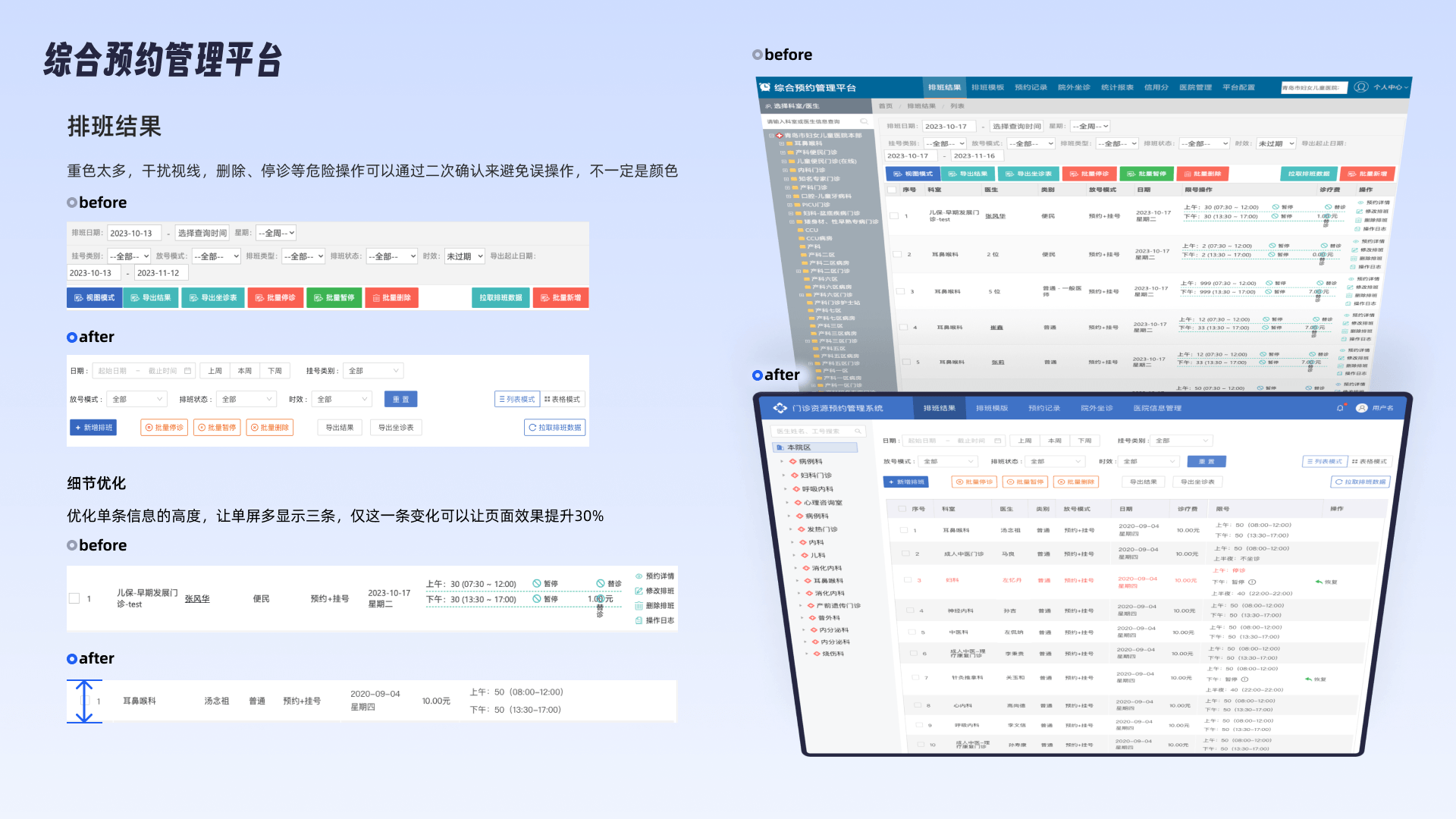The height and width of the screenshot is (819, 1456).
Task: Click the search magnifier in the 医生姓名 field
Action: click(x=858, y=431)
